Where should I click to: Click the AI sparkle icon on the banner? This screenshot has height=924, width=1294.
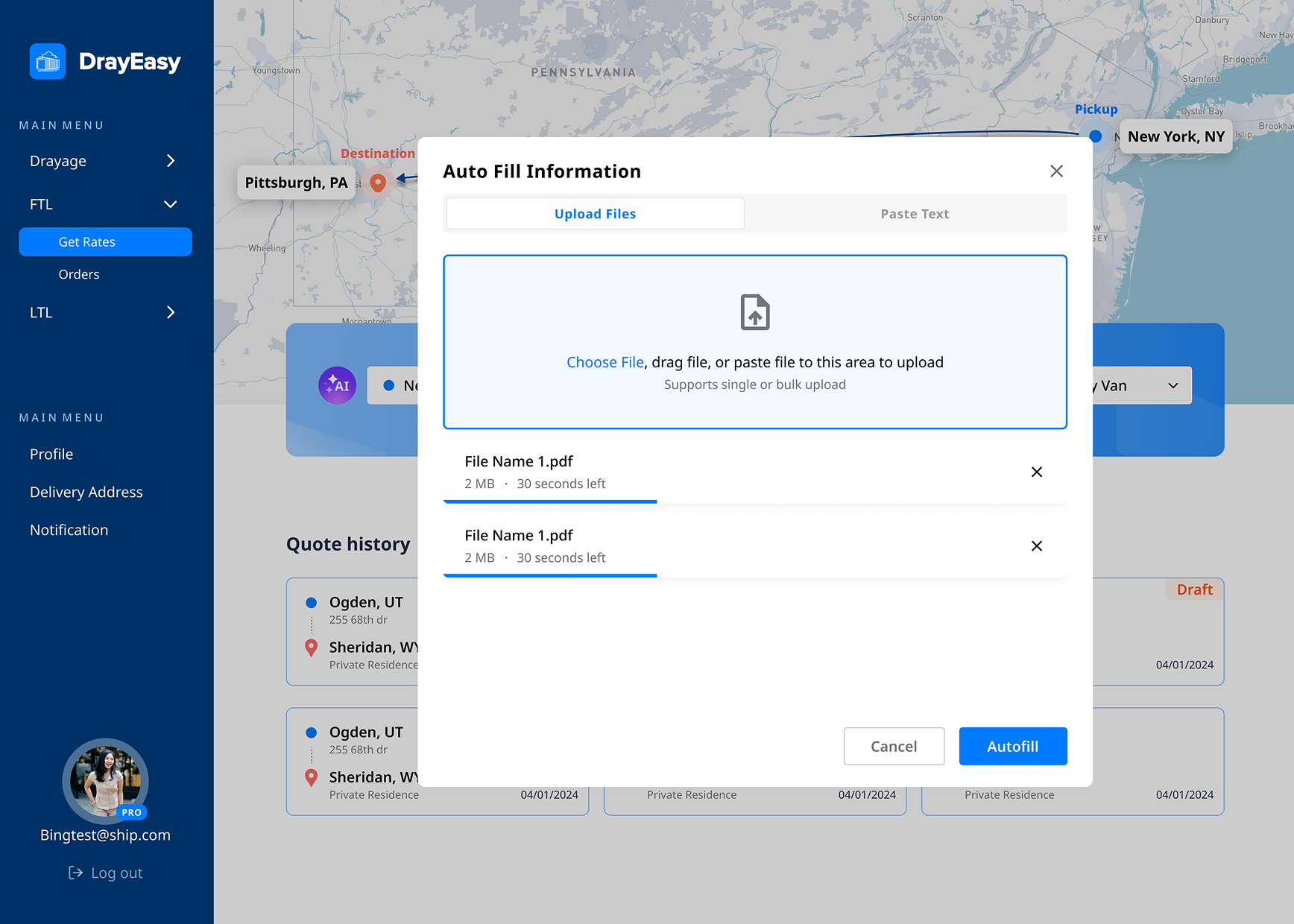tap(338, 385)
